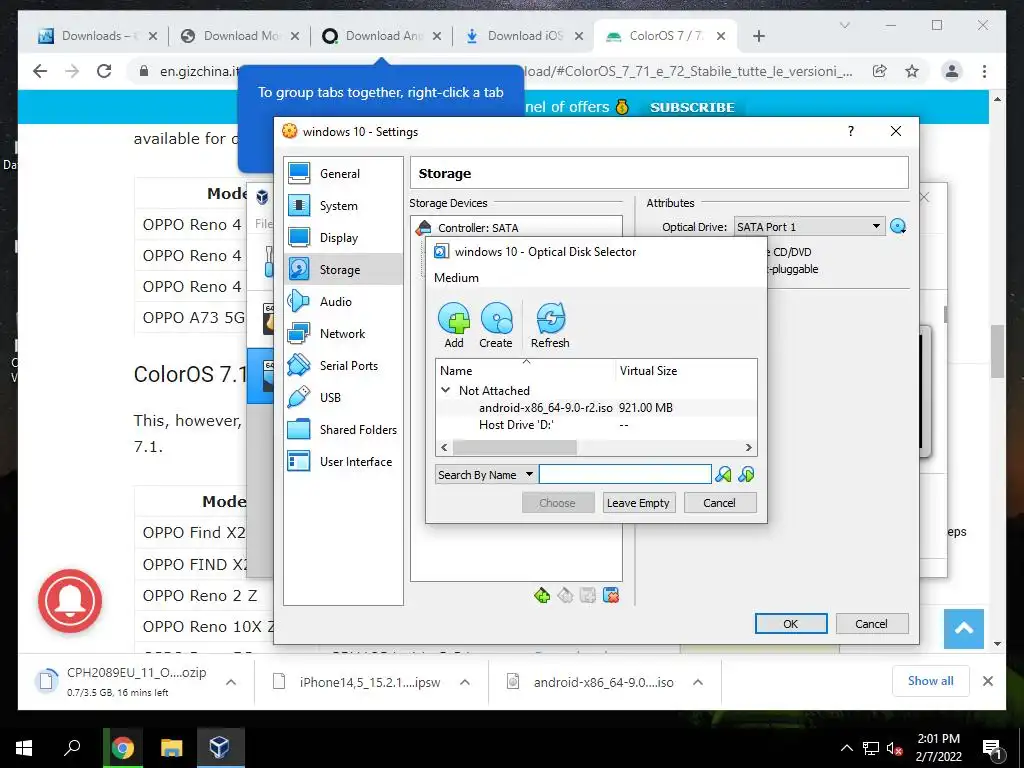This screenshot has width=1024, height=768.
Task: Click Show all downloads
Action: pos(930,681)
